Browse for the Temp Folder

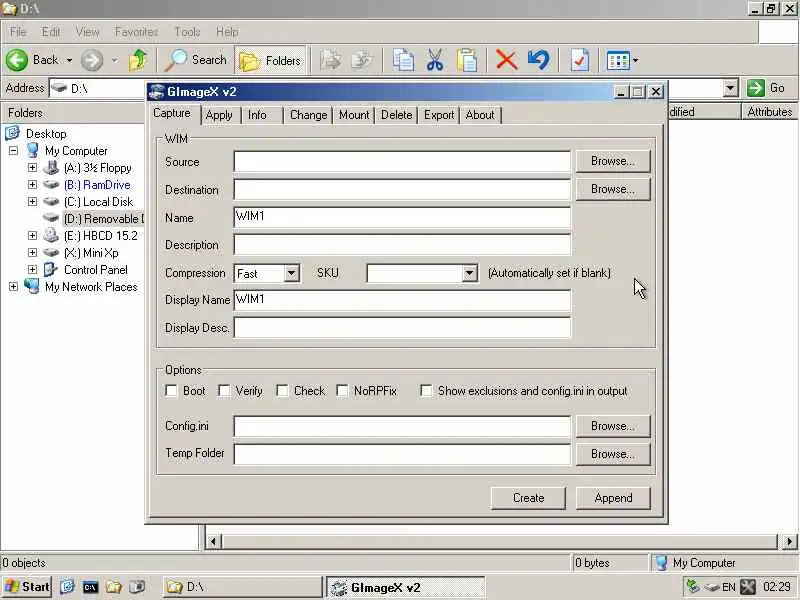pyautogui.click(x=613, y=454)
